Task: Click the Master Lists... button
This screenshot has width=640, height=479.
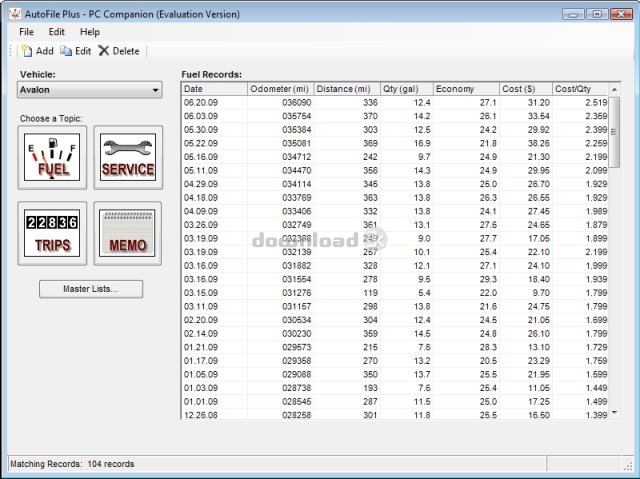Action: (91, 289)
